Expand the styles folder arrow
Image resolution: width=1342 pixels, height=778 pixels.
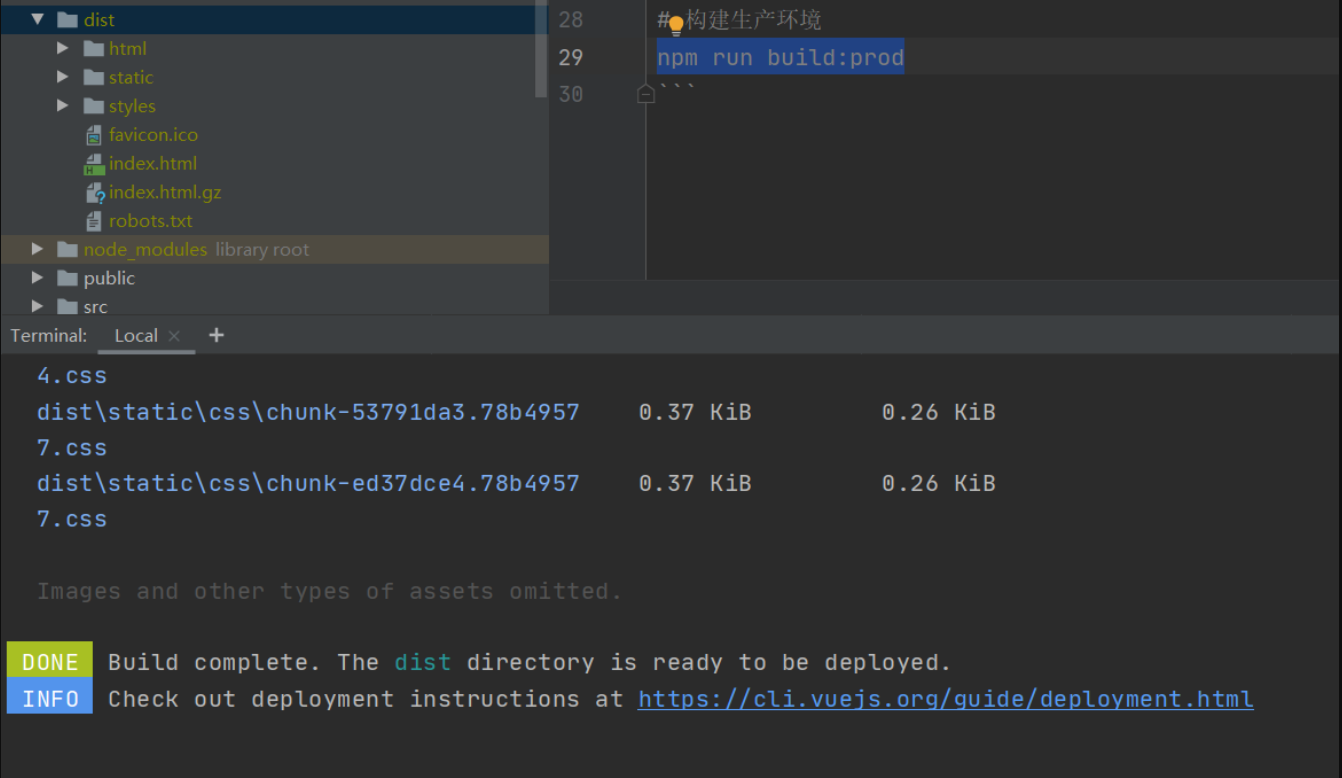[x=63, y=106]
